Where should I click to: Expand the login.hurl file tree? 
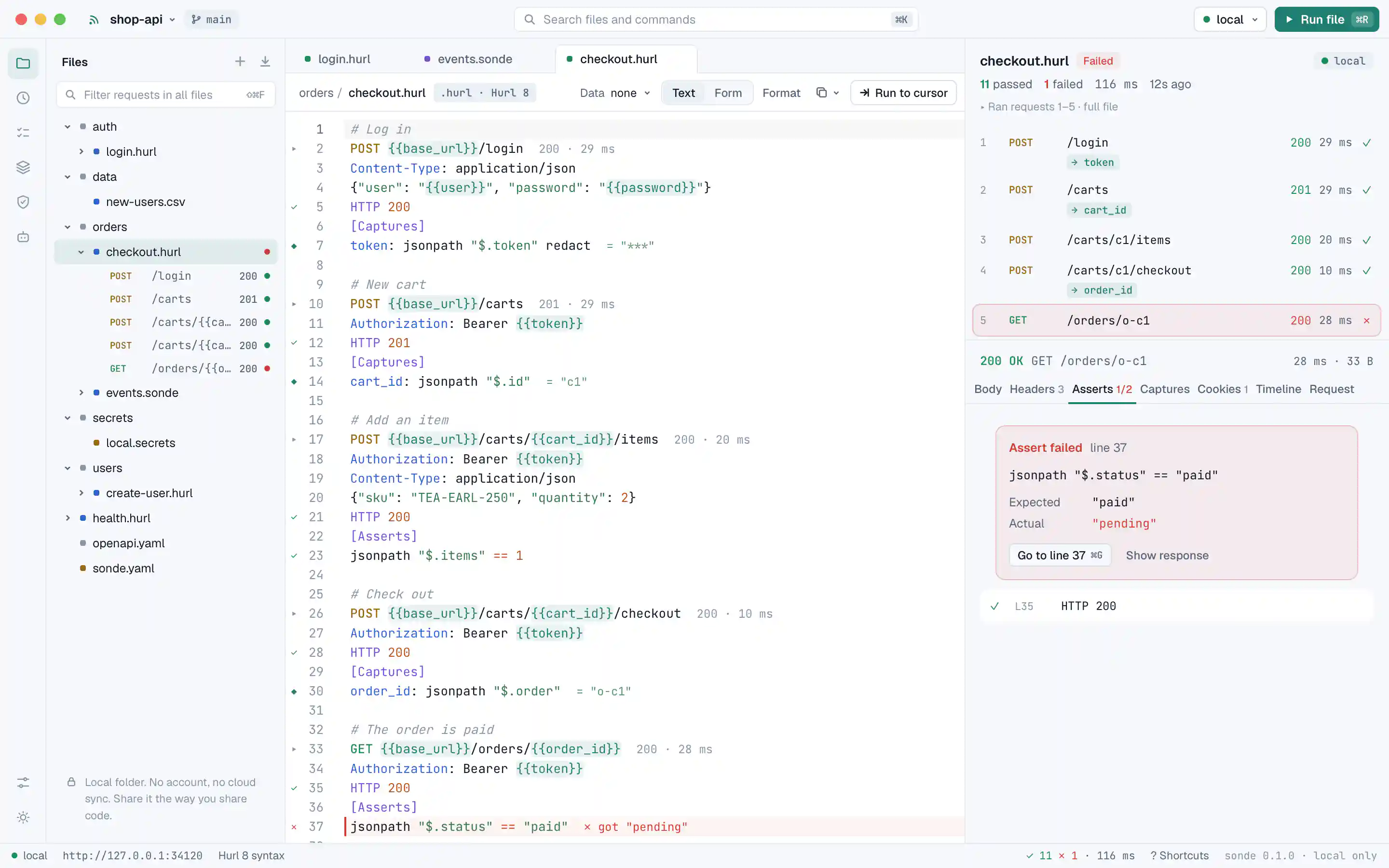(82, 151)
